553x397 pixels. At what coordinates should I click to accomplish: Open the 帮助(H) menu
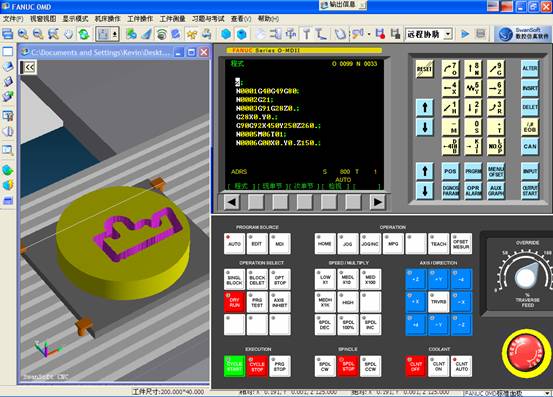click(268, 19)
